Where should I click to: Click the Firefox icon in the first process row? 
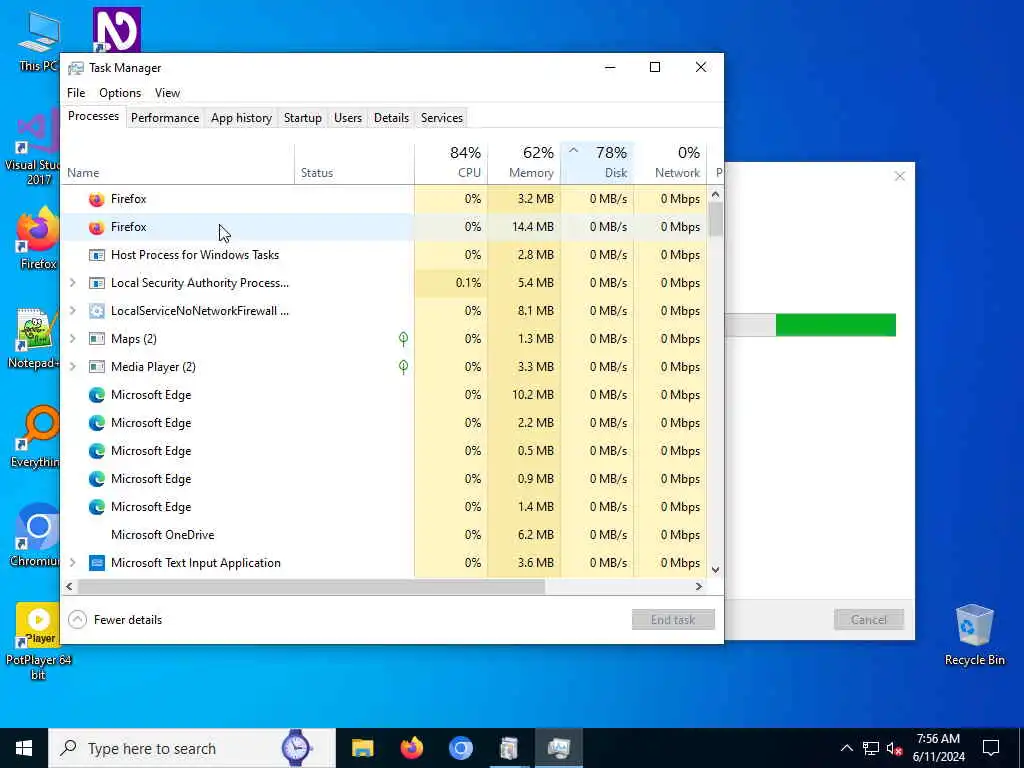[97, 199]
